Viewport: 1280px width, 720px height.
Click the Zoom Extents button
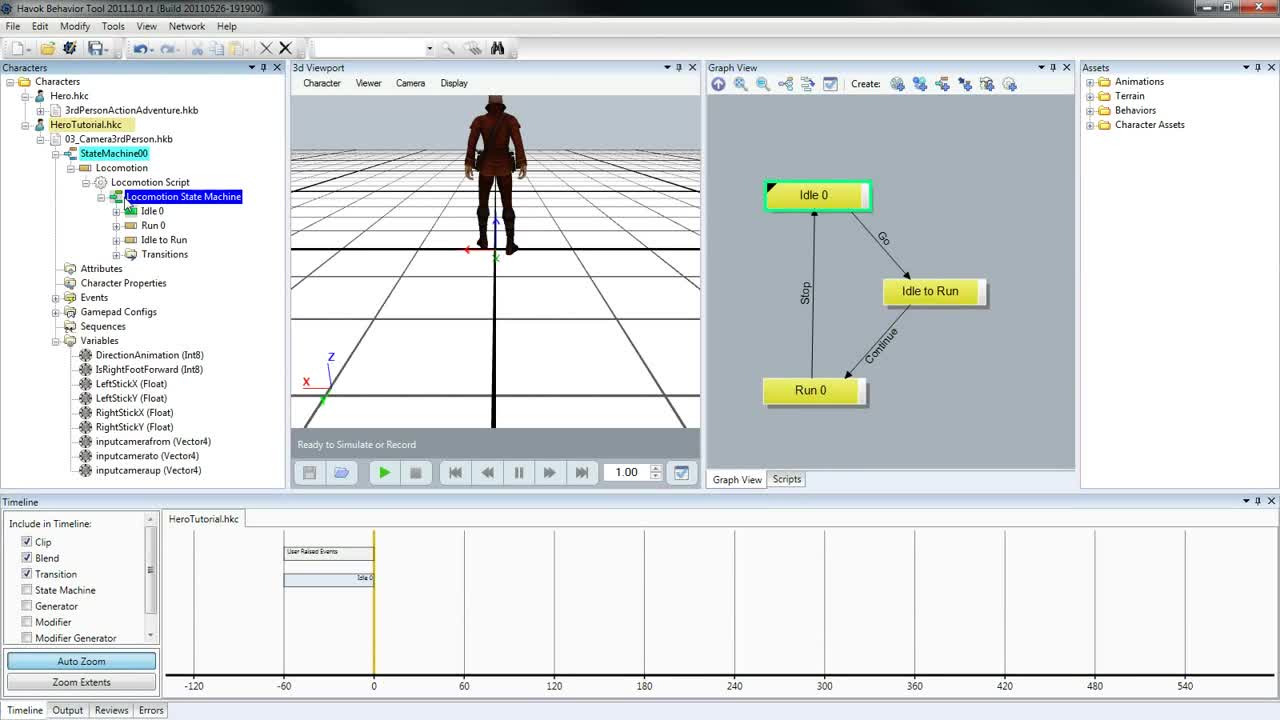[x=81, y=682]
